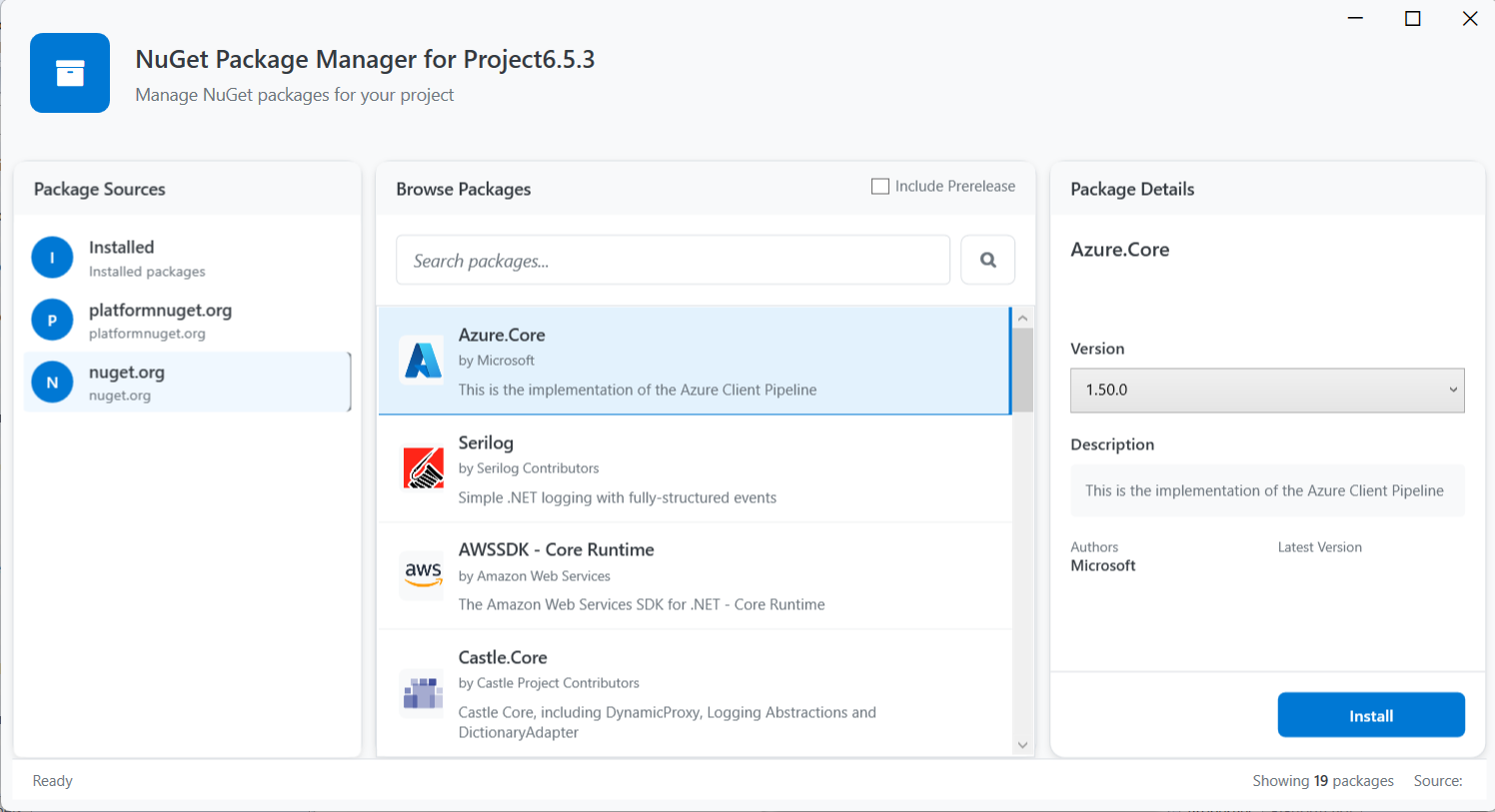
Task: Click the package list scrollbar thumb
Action: 1022,370
